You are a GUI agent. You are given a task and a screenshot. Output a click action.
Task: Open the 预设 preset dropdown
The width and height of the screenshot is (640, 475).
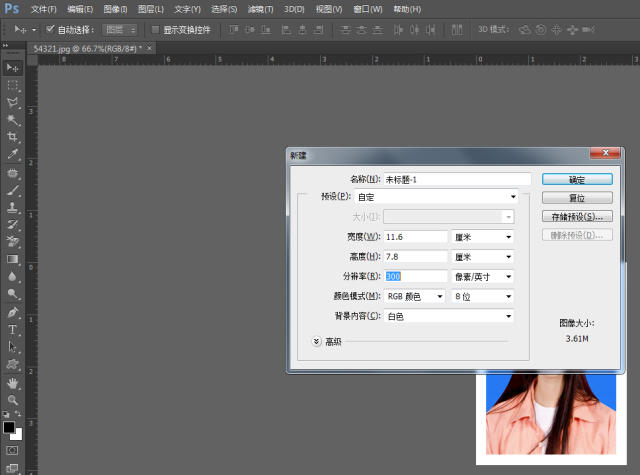(x=436, y=198)
